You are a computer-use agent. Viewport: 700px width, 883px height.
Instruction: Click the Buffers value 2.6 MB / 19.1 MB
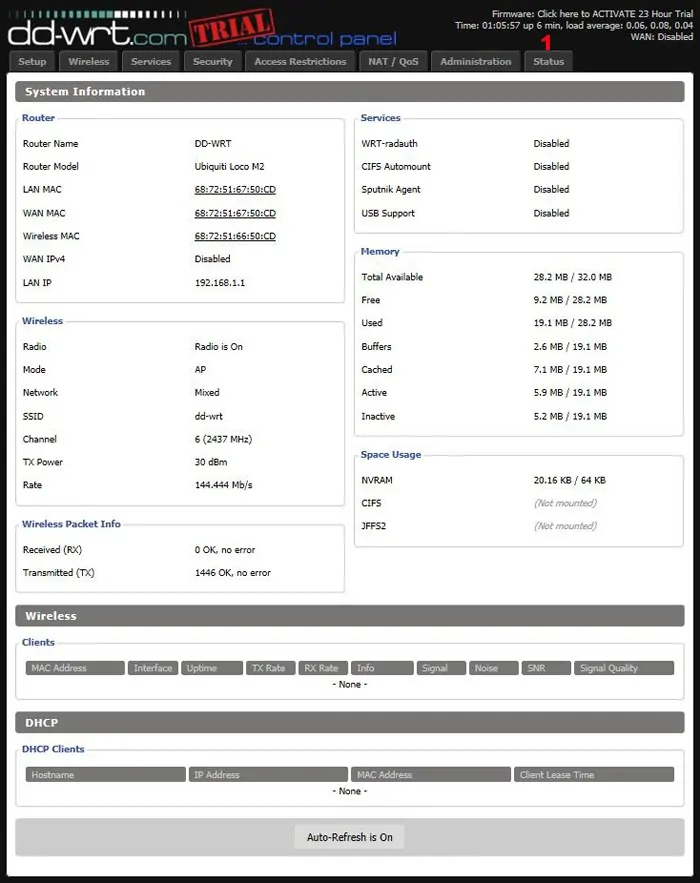coord(570,347)
